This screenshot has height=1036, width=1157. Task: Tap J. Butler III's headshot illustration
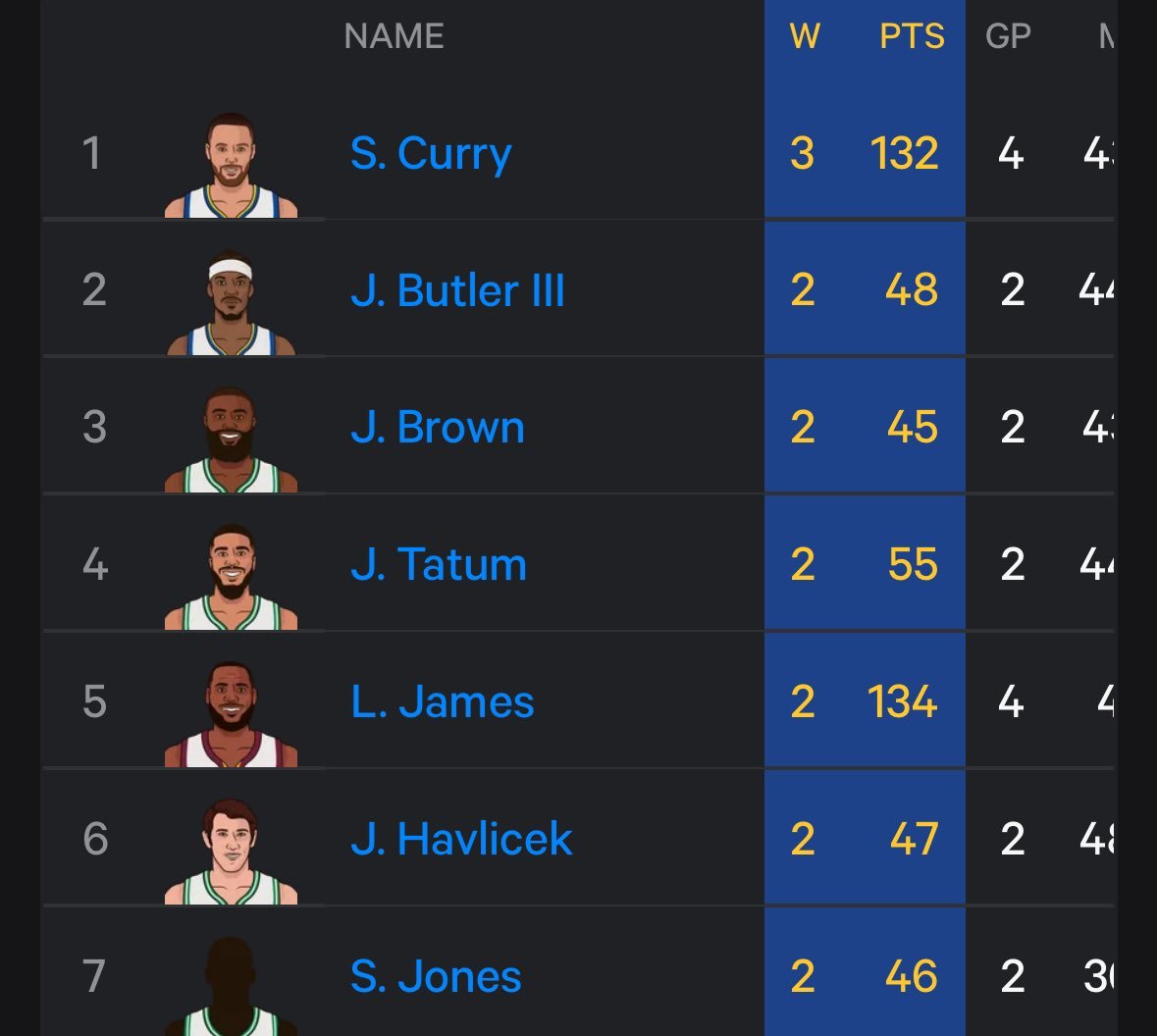click(231, 302)
